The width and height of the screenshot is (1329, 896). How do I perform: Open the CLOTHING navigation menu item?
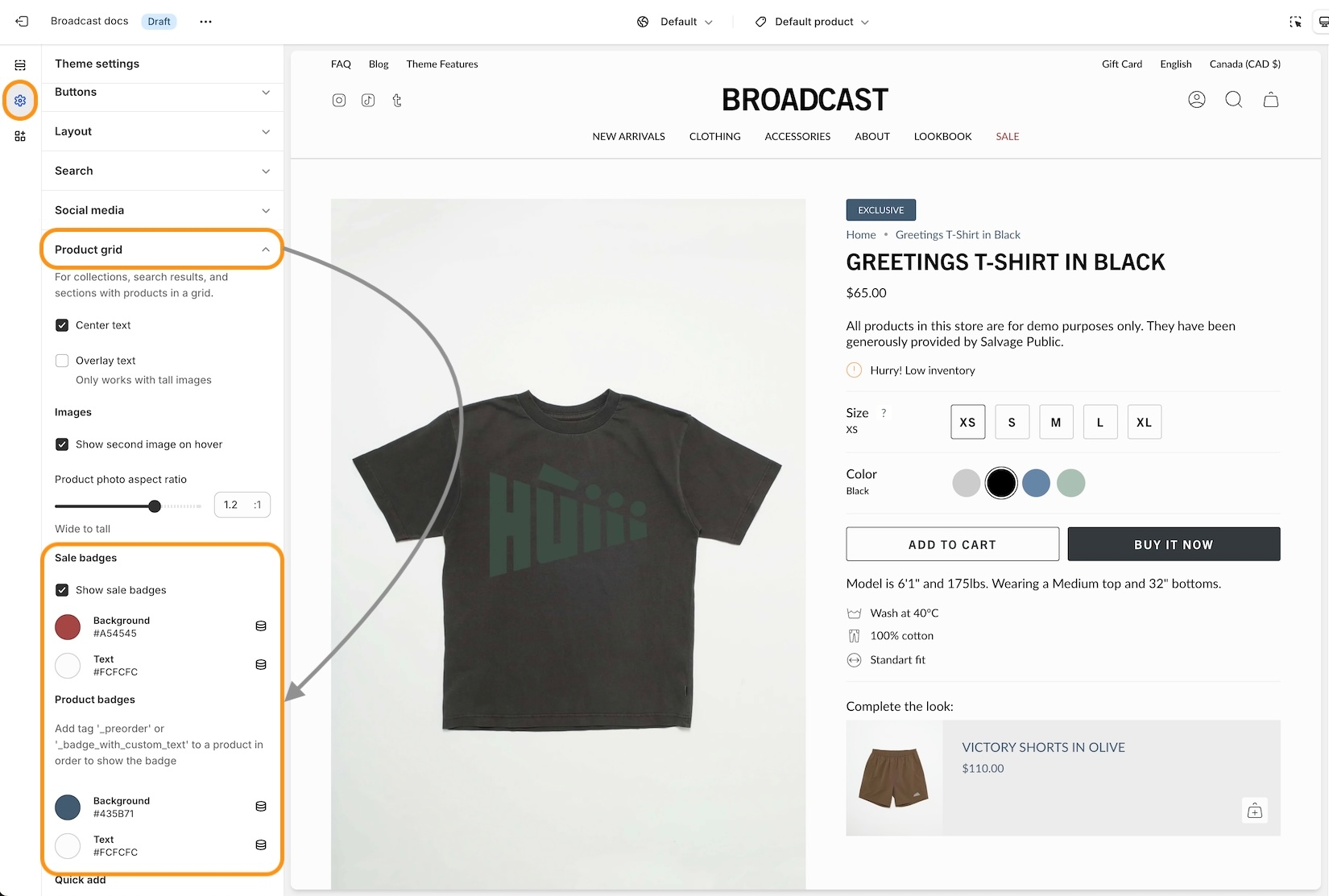point(714,137)
